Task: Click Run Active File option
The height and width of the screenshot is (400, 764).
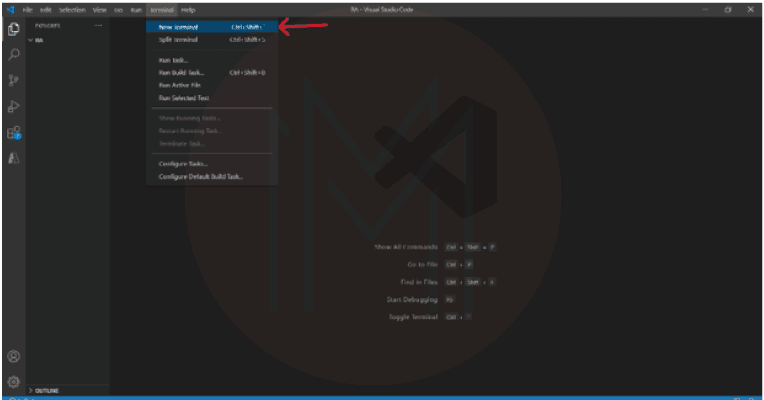Action: pyautogui.click(x=180, y=85)
